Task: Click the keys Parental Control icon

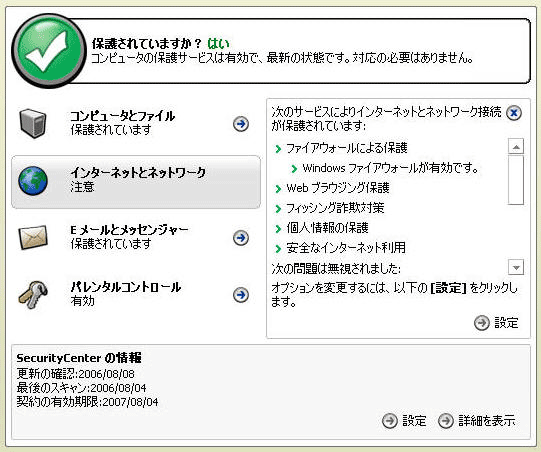Action: pos(33,295)
